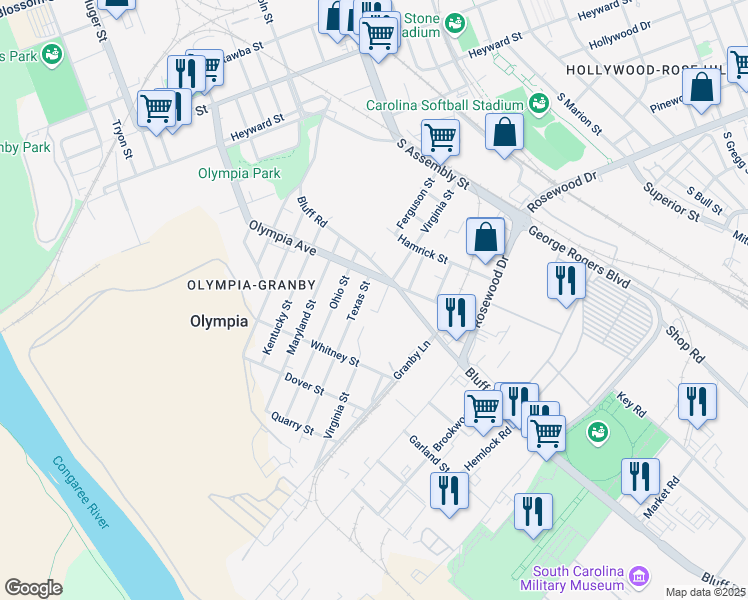Click the Hemlock Rd street label
The height and width of the screenshot is (600, 748).
[x=488, y=448]
